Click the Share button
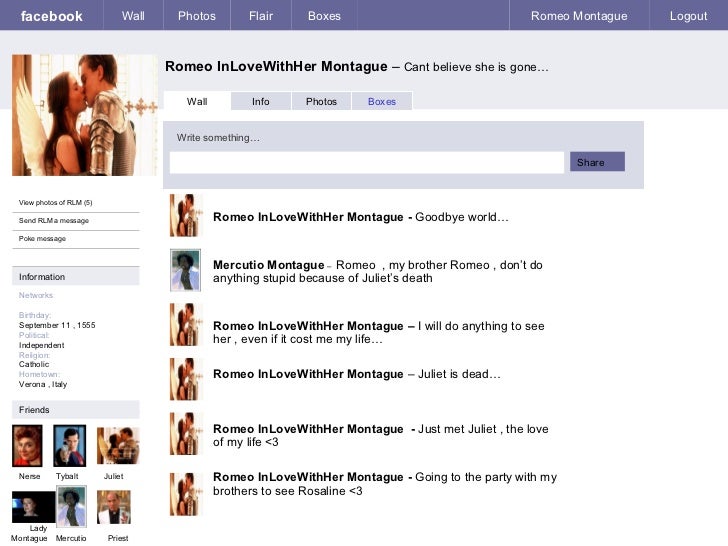Viewport: 728px width, 546px height. [x=597, y=162]
